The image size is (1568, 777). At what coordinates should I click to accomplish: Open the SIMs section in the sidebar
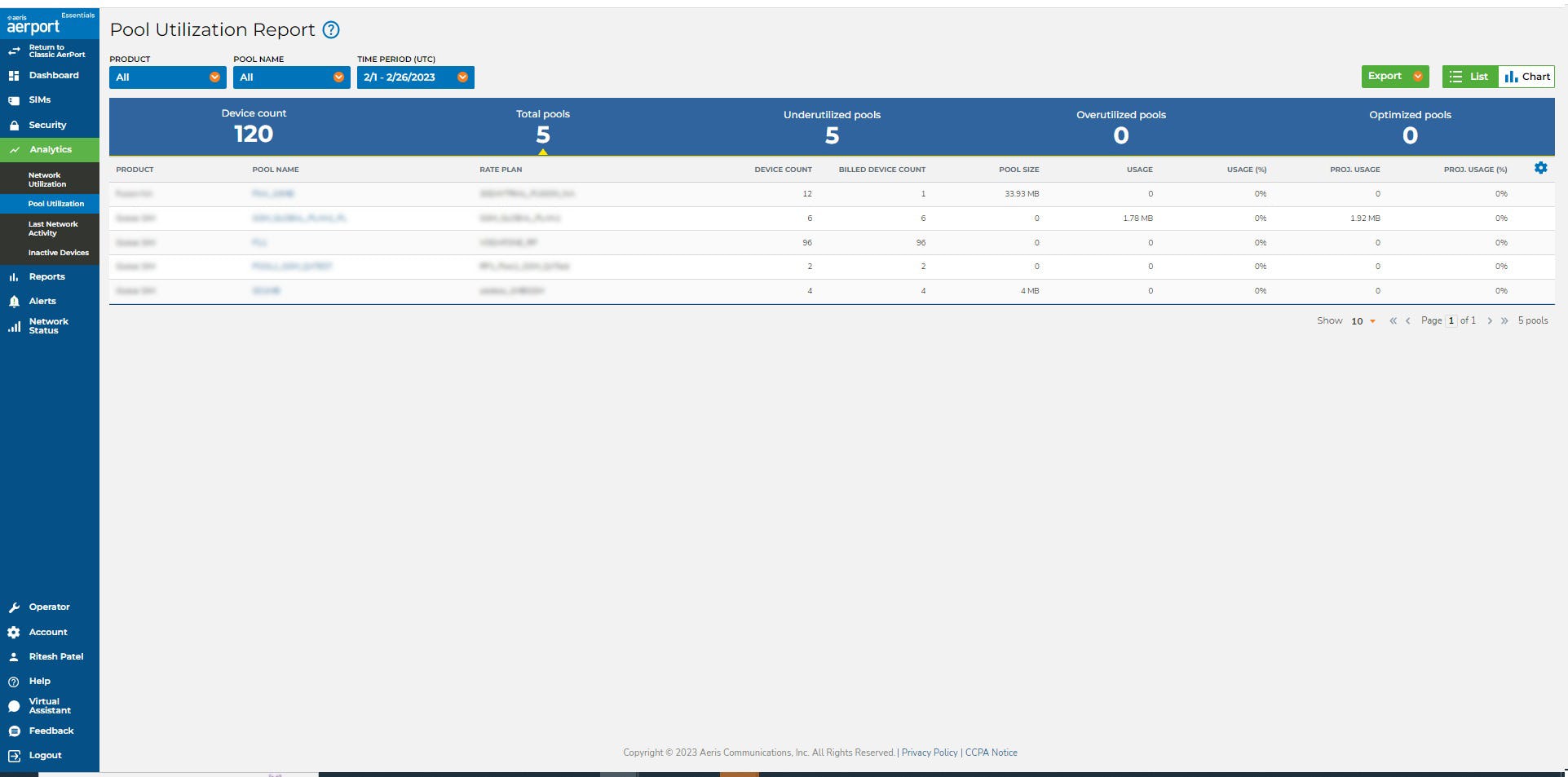click(39, 99)
